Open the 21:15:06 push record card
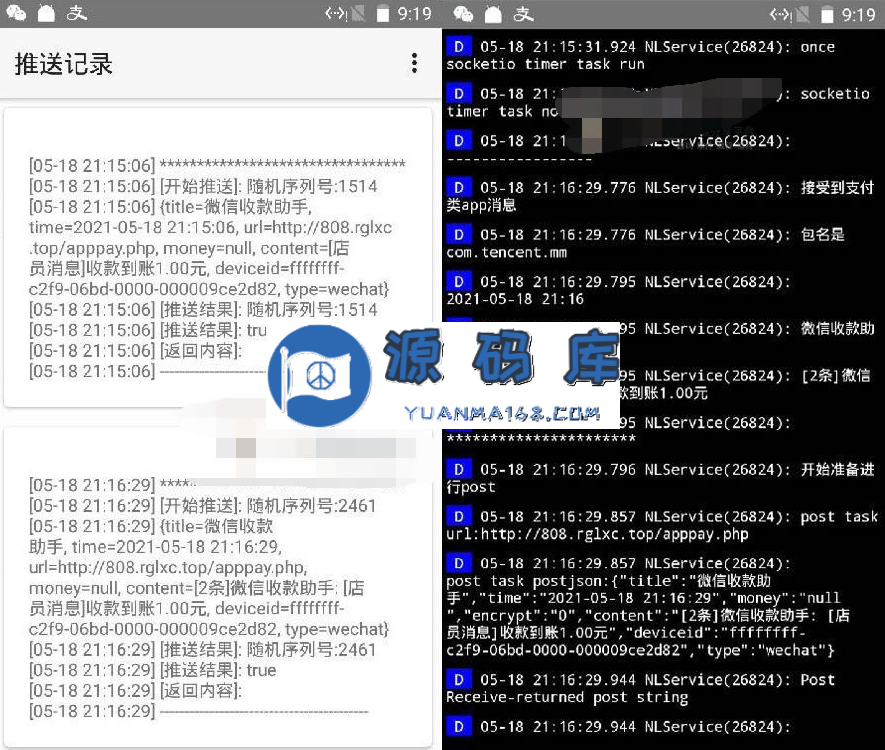885x750 pixels. point(218,257)
